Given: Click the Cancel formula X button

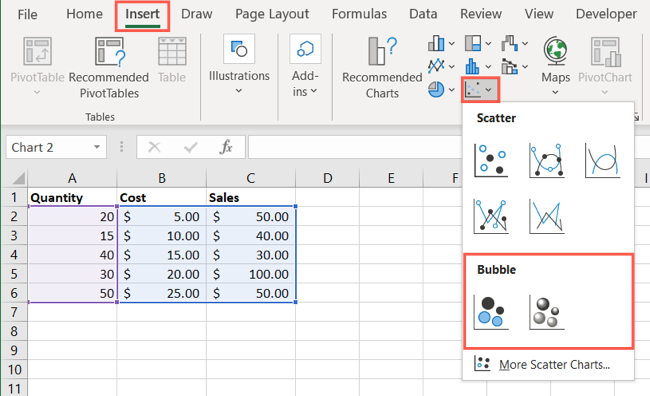Looking at the screenshot, I should coord(154,147).
